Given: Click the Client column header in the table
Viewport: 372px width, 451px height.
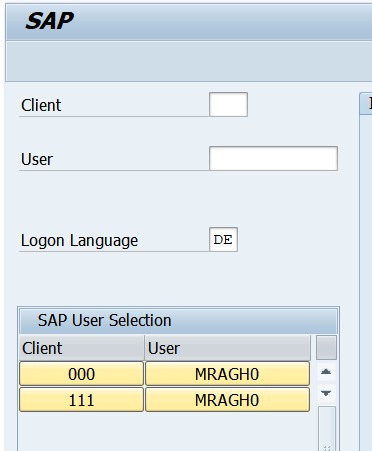Looking at the screenshot, I should tap(82, 348).
